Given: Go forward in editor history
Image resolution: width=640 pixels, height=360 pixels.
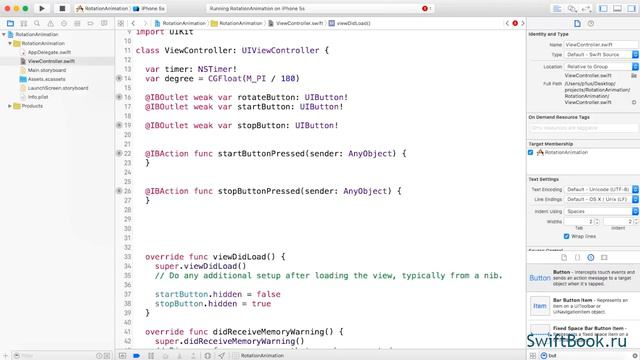Looking at the screenshot, I should (145, 23).
